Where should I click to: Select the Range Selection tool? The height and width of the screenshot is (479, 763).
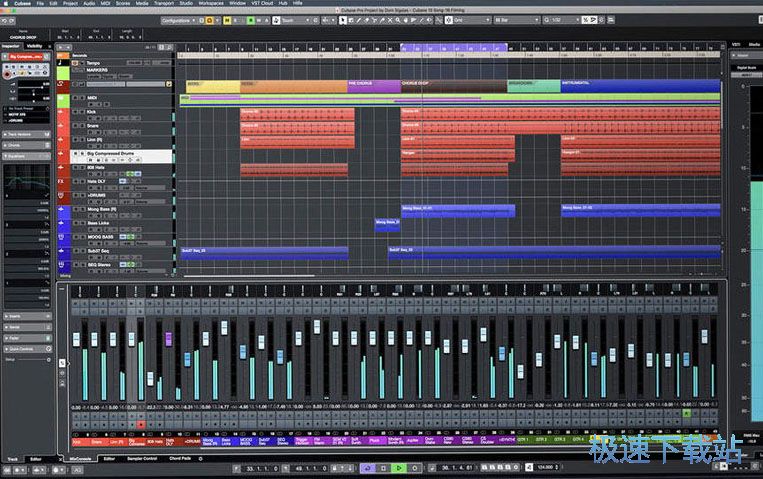351,20
